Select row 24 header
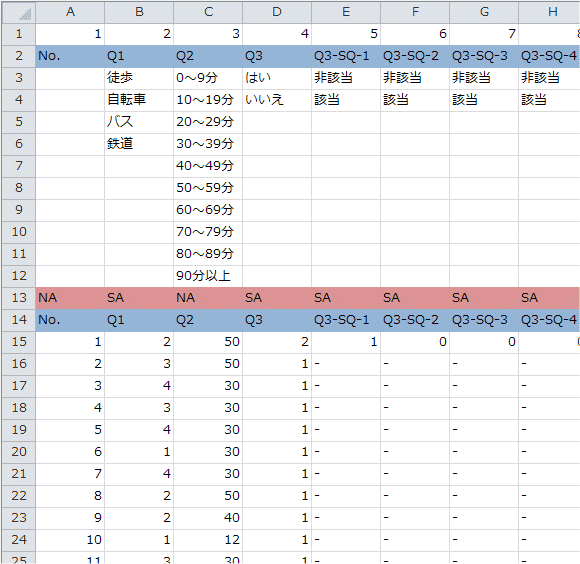The width and height of the screenshot is (580, 564). pos(18,540)
